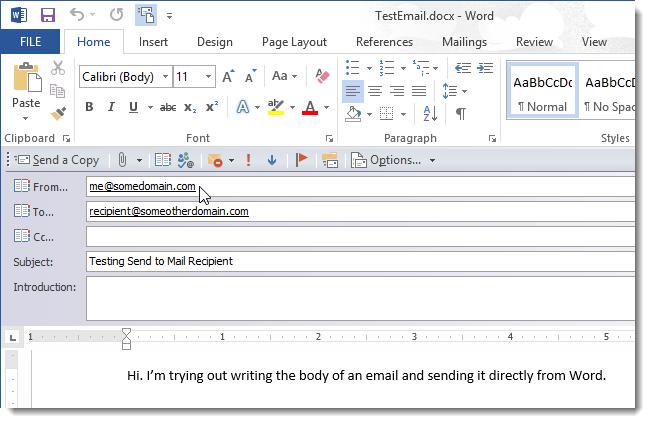Open Font dialog box launcher
Screen dimensions: 650x423
(x=329, y=139)
